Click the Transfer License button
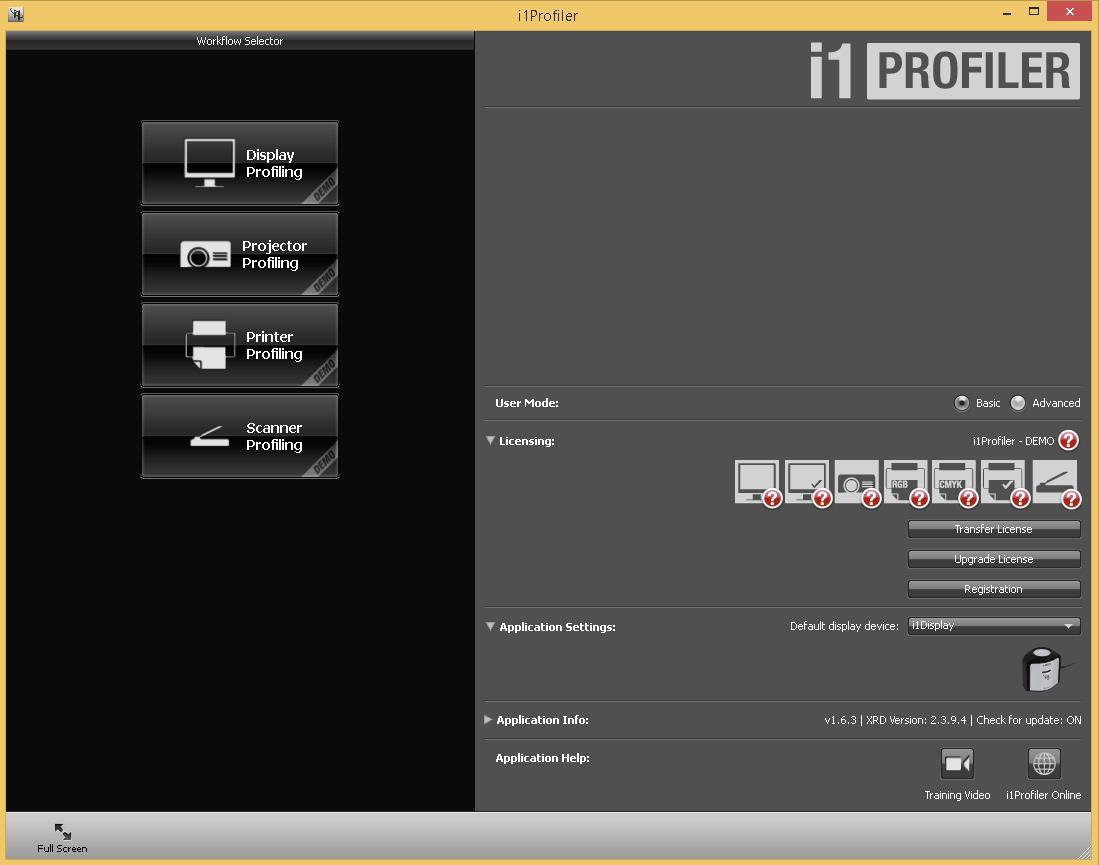The height and width of the screenshot is (865, 1099). [x=993, y=529]
